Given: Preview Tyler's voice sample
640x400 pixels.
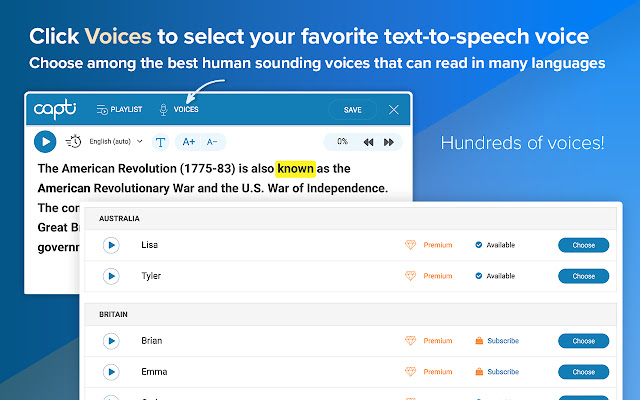Looking at the screenshot, I should [x=111, y=276].
